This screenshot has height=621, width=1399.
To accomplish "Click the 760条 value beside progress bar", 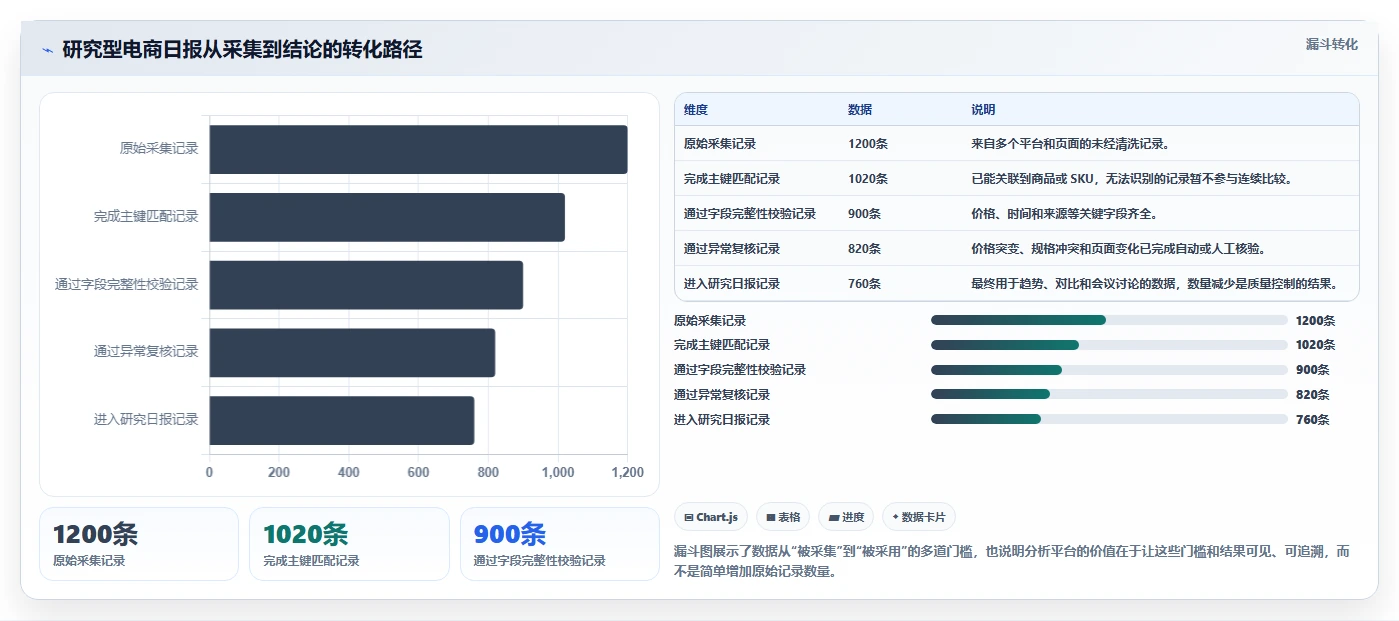I will 1312,420.
